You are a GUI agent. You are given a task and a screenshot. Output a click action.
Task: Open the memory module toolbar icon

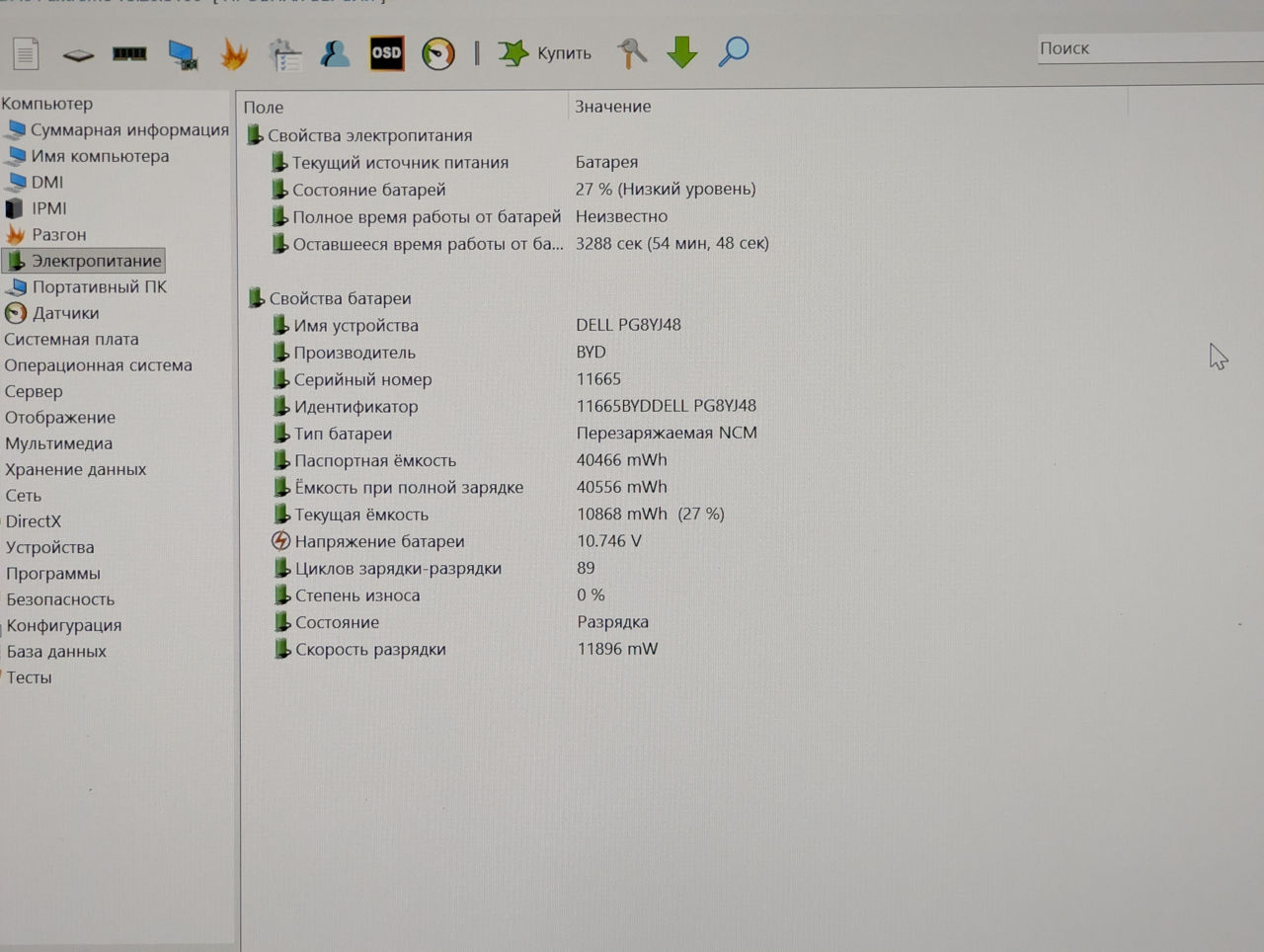pos(129,53)
